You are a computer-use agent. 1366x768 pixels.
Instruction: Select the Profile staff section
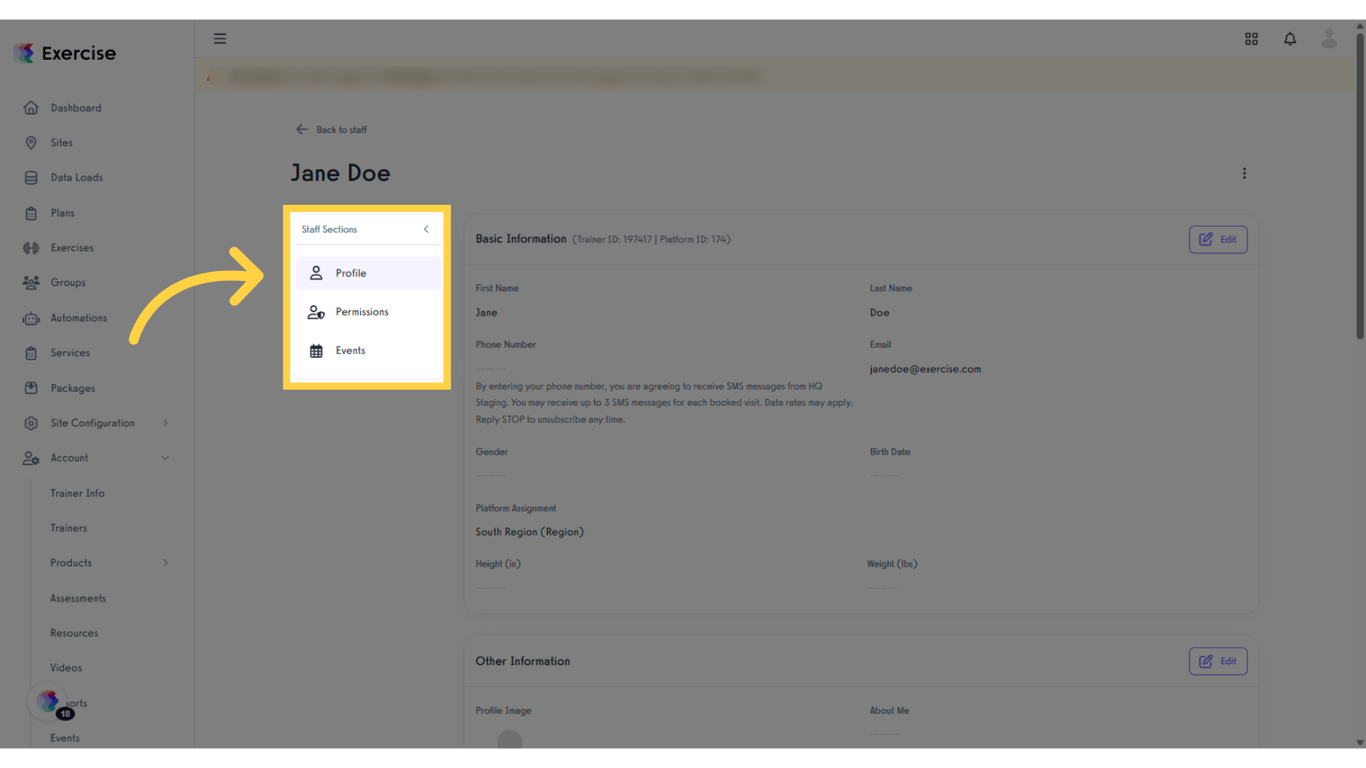click(x=351, y=273)
